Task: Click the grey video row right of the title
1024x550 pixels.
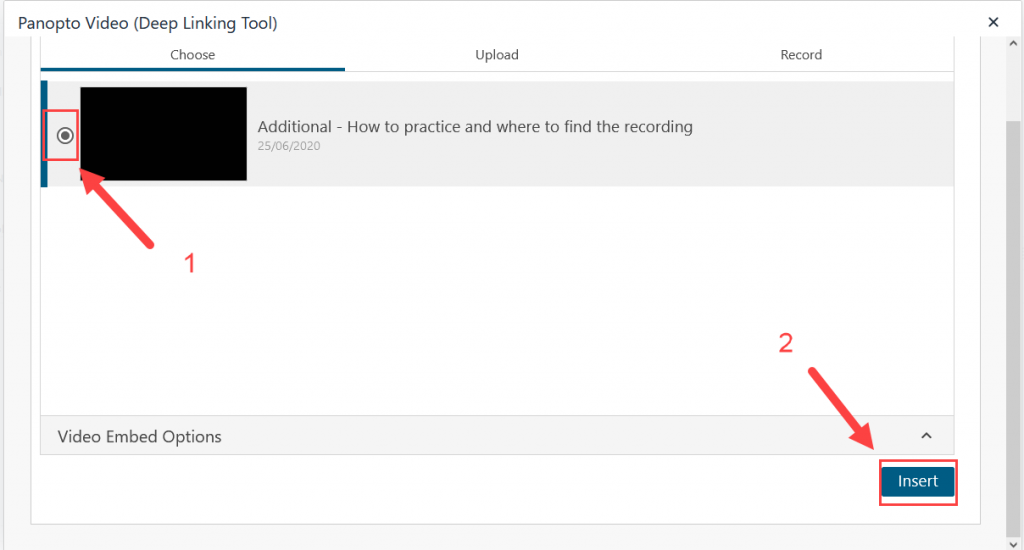Action: tap(823, 134)
